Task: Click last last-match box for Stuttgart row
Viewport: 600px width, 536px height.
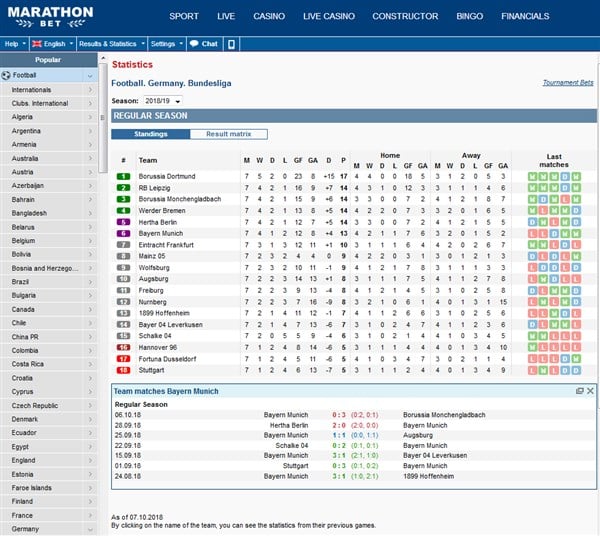Action: (x=576, y=370)
